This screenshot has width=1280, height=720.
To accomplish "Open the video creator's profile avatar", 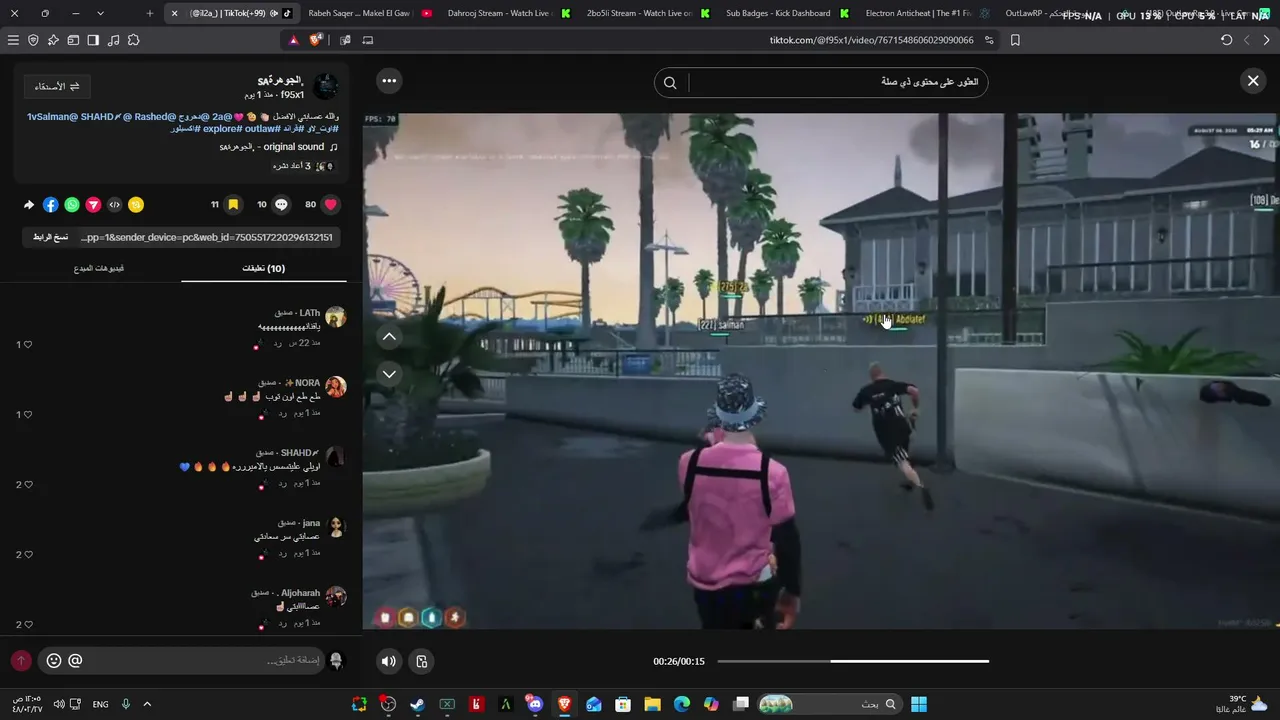I will [325, 86].
